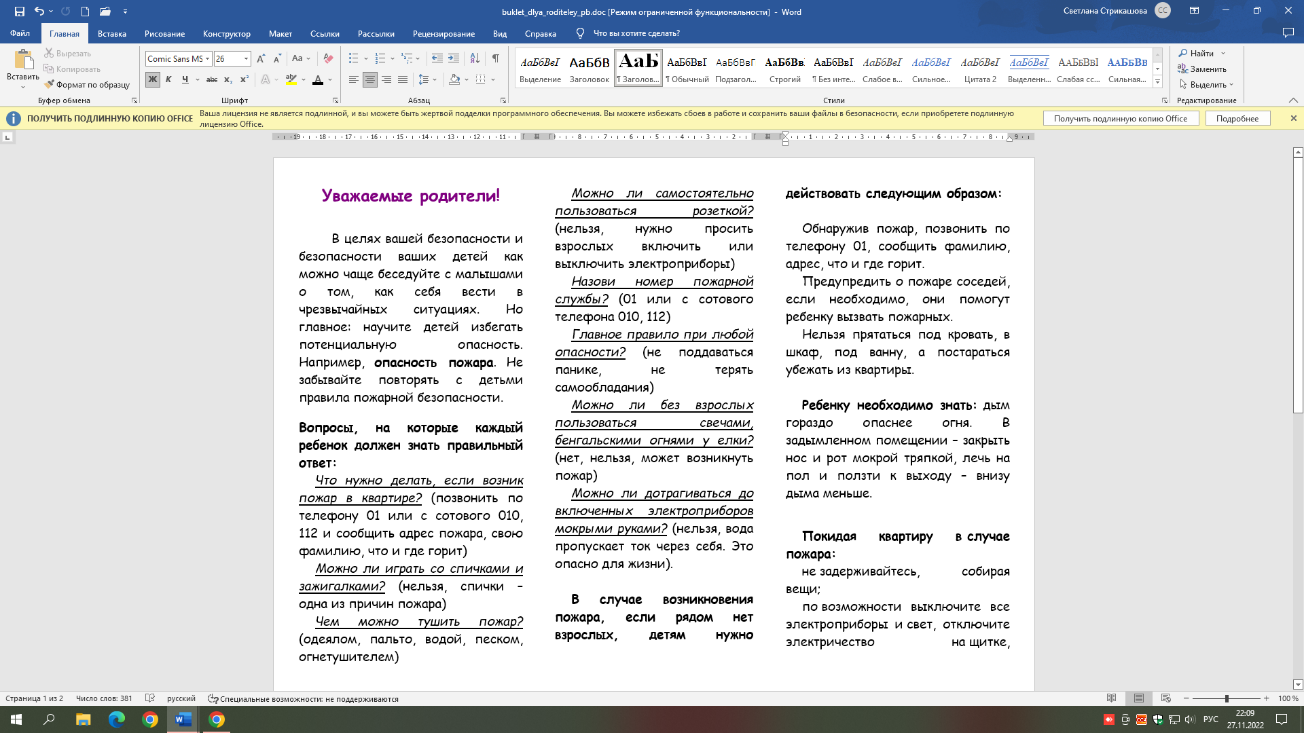Click Copy (Копировать) command

tap(73, 69)
